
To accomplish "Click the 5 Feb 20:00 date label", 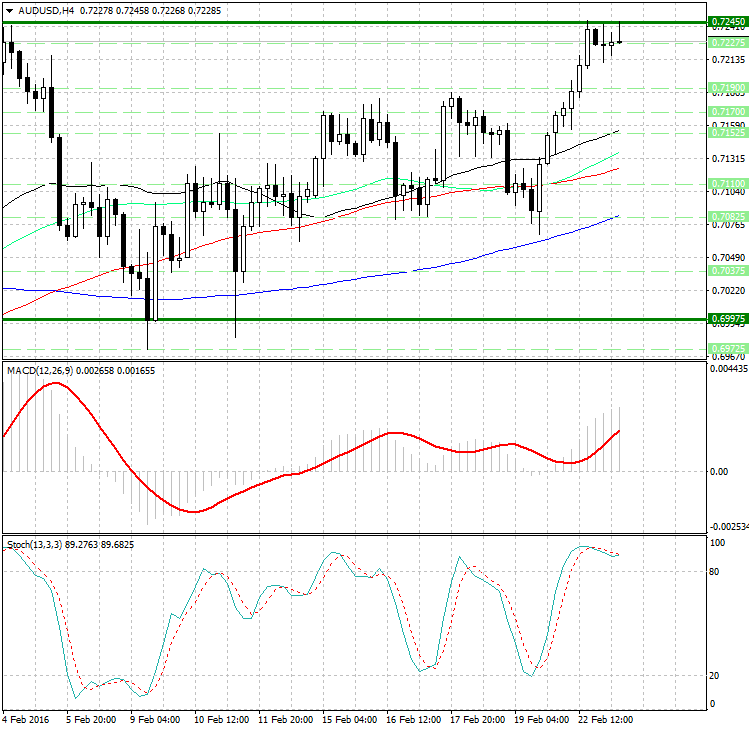I will coord(89,719).
